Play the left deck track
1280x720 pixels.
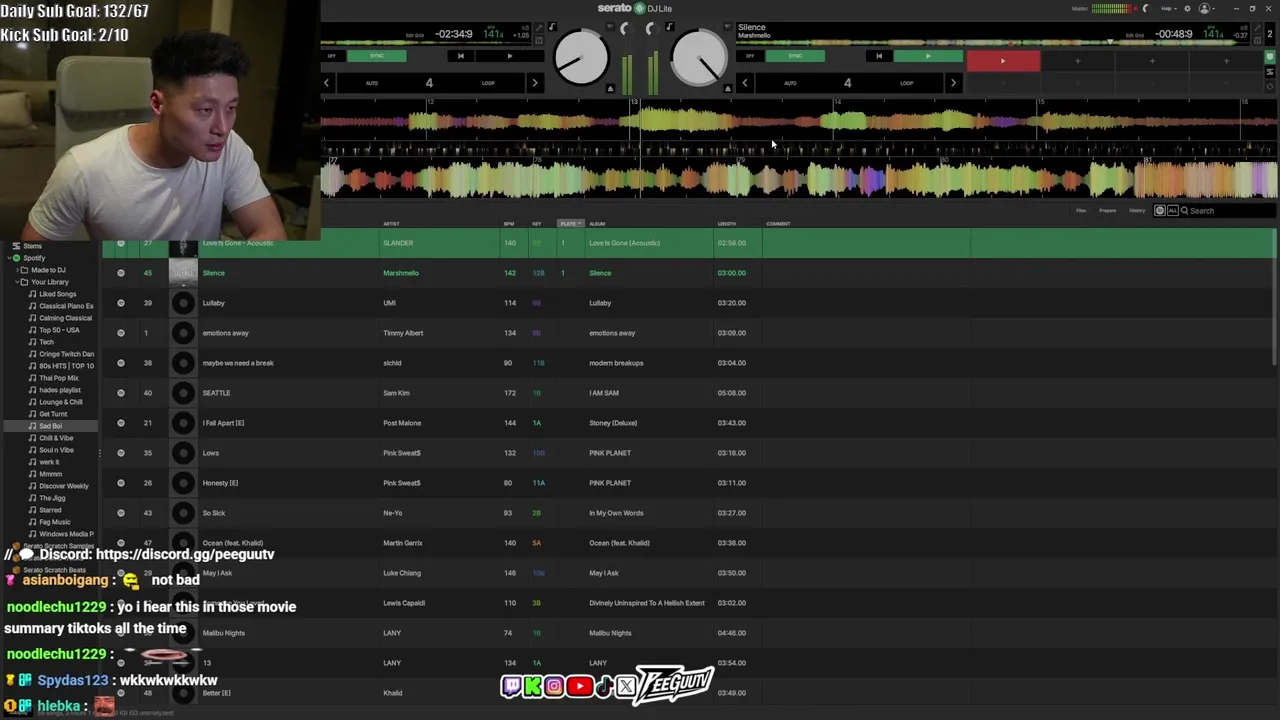pyautogui.click(x=509, y=56)
